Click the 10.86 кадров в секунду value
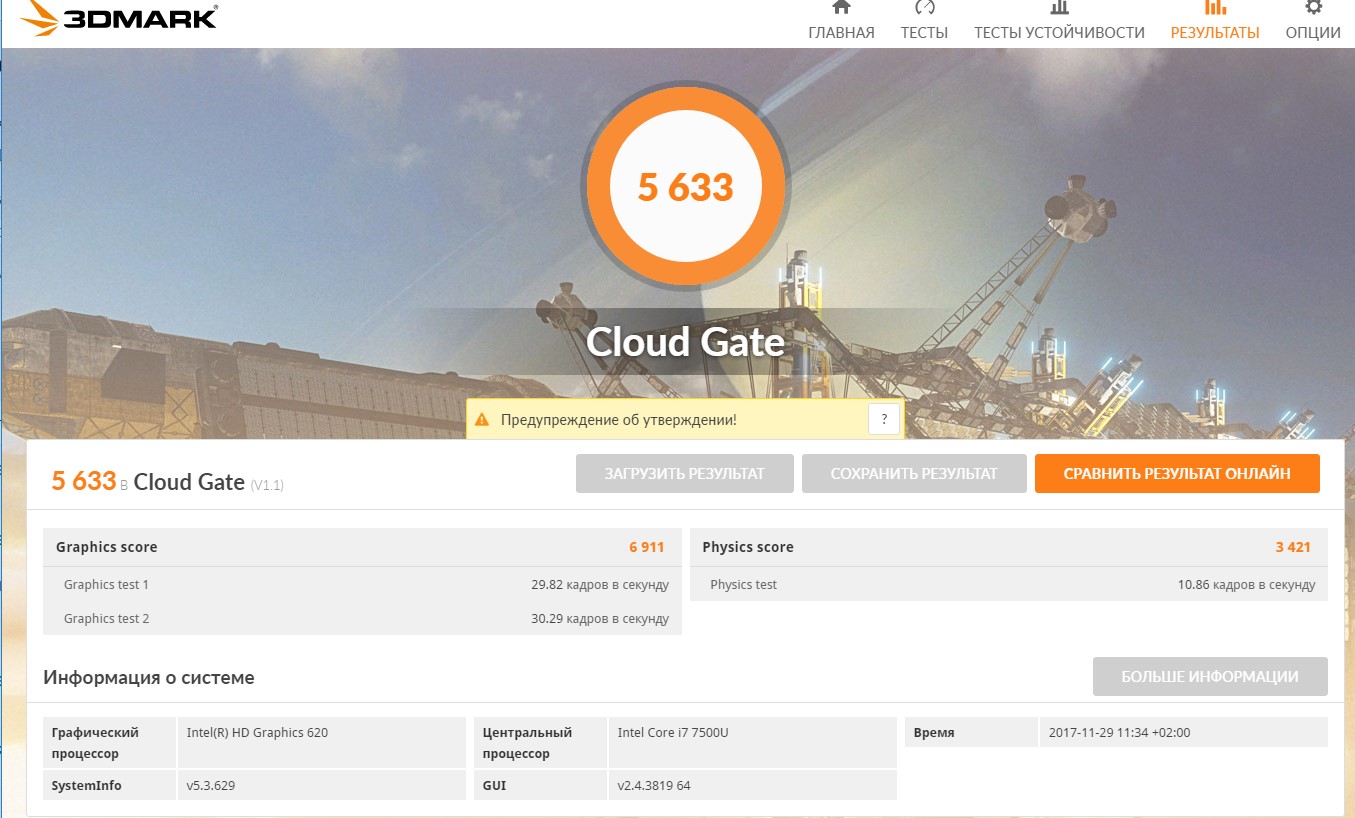1355x818 pixels. 1247,585
